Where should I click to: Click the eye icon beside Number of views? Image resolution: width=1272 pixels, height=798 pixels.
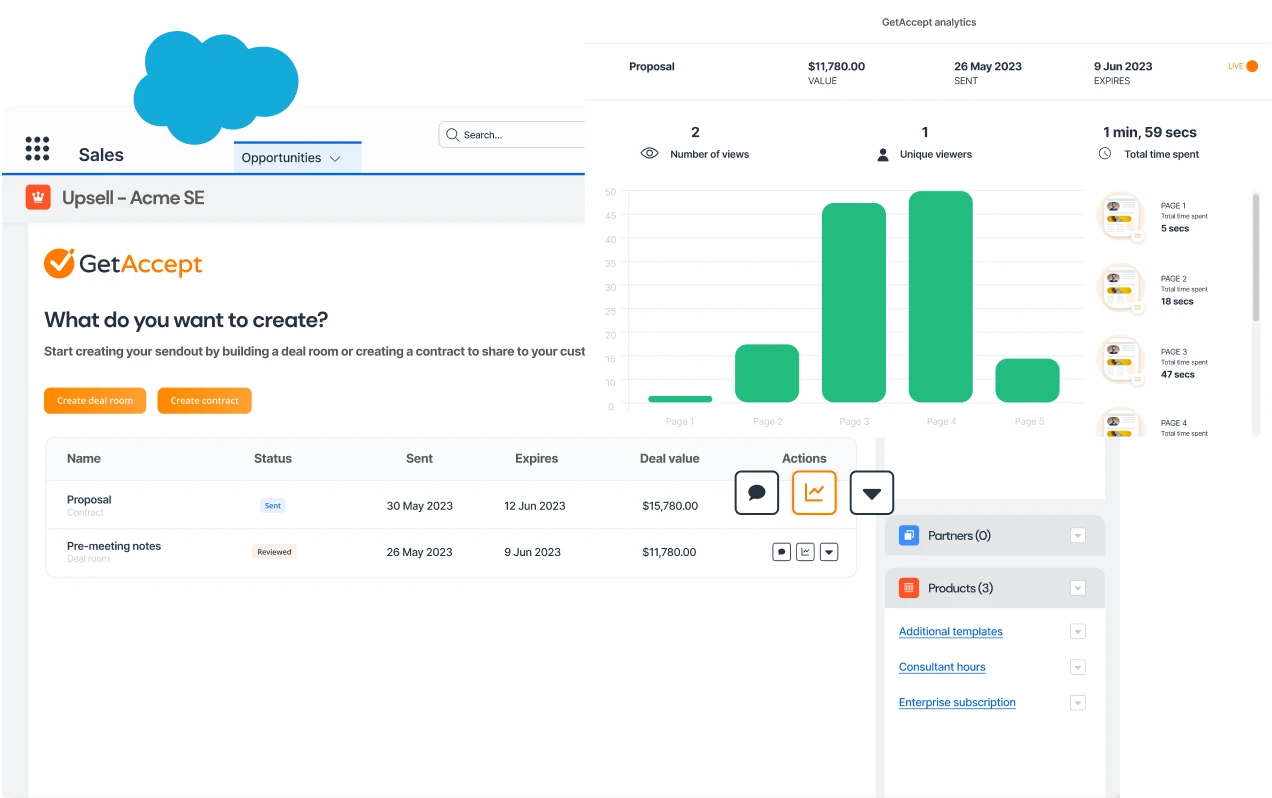tap(650, 154)
